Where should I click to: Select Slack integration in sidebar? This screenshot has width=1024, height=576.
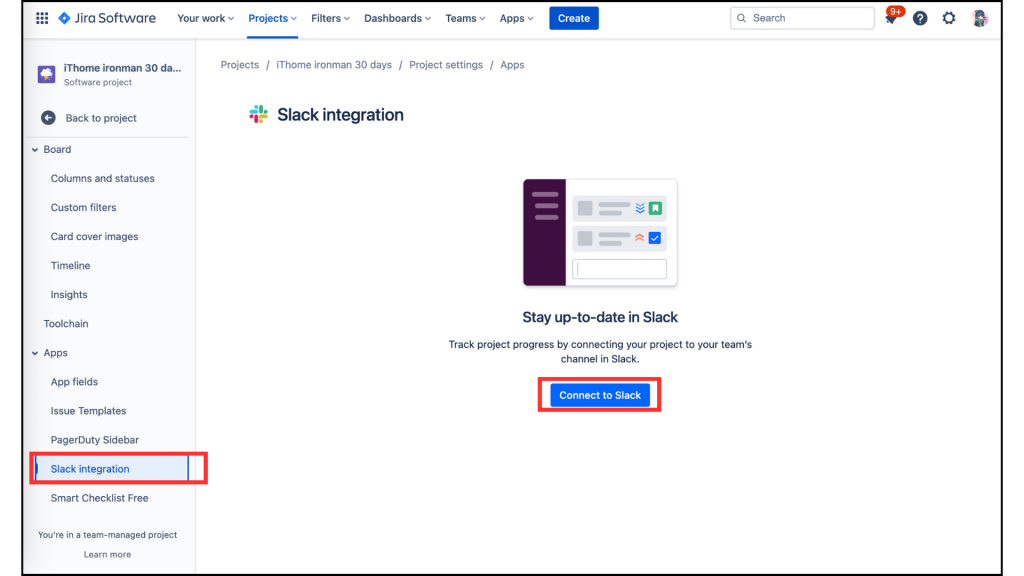click(x=111, y=469)
